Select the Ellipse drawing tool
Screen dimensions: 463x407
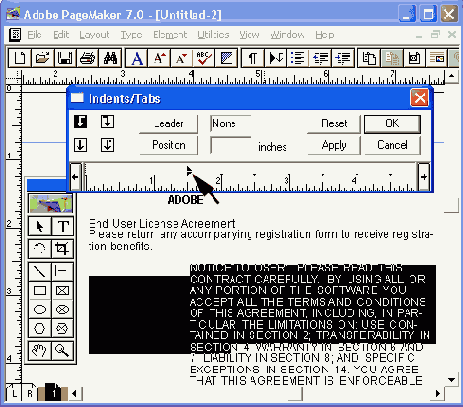pyautogui.click(x=40, y=310)
